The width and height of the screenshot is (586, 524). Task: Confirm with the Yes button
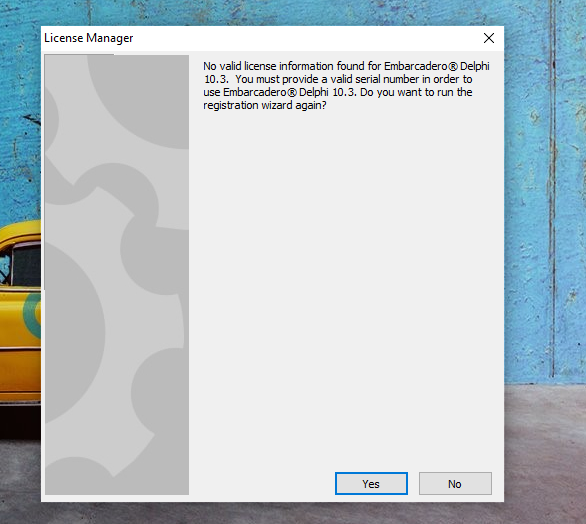[x=371, y=484]
